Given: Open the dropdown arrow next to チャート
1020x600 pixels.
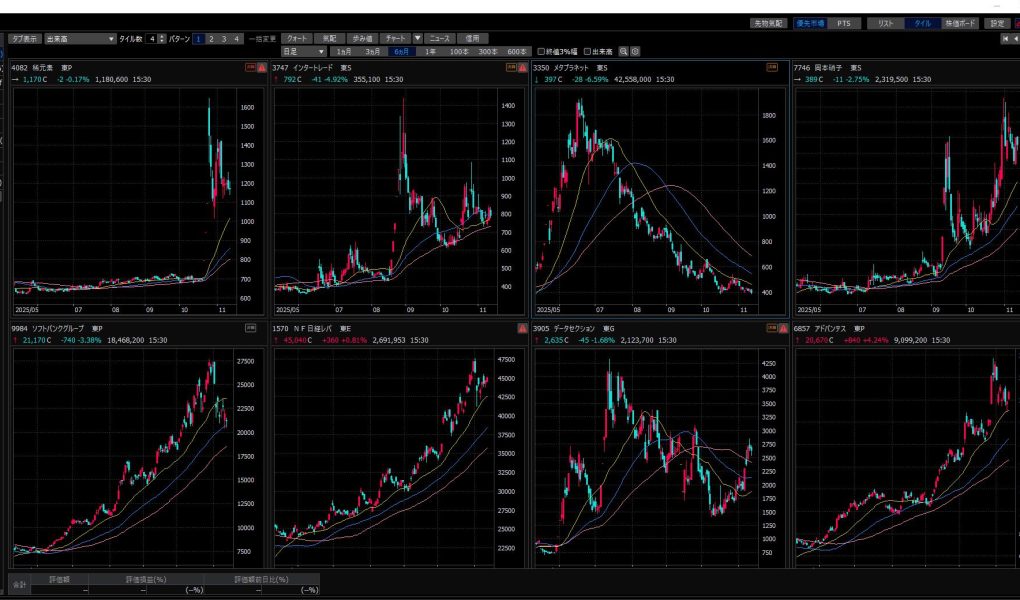Looking at the screenshot, I should (x=418, y=39).
